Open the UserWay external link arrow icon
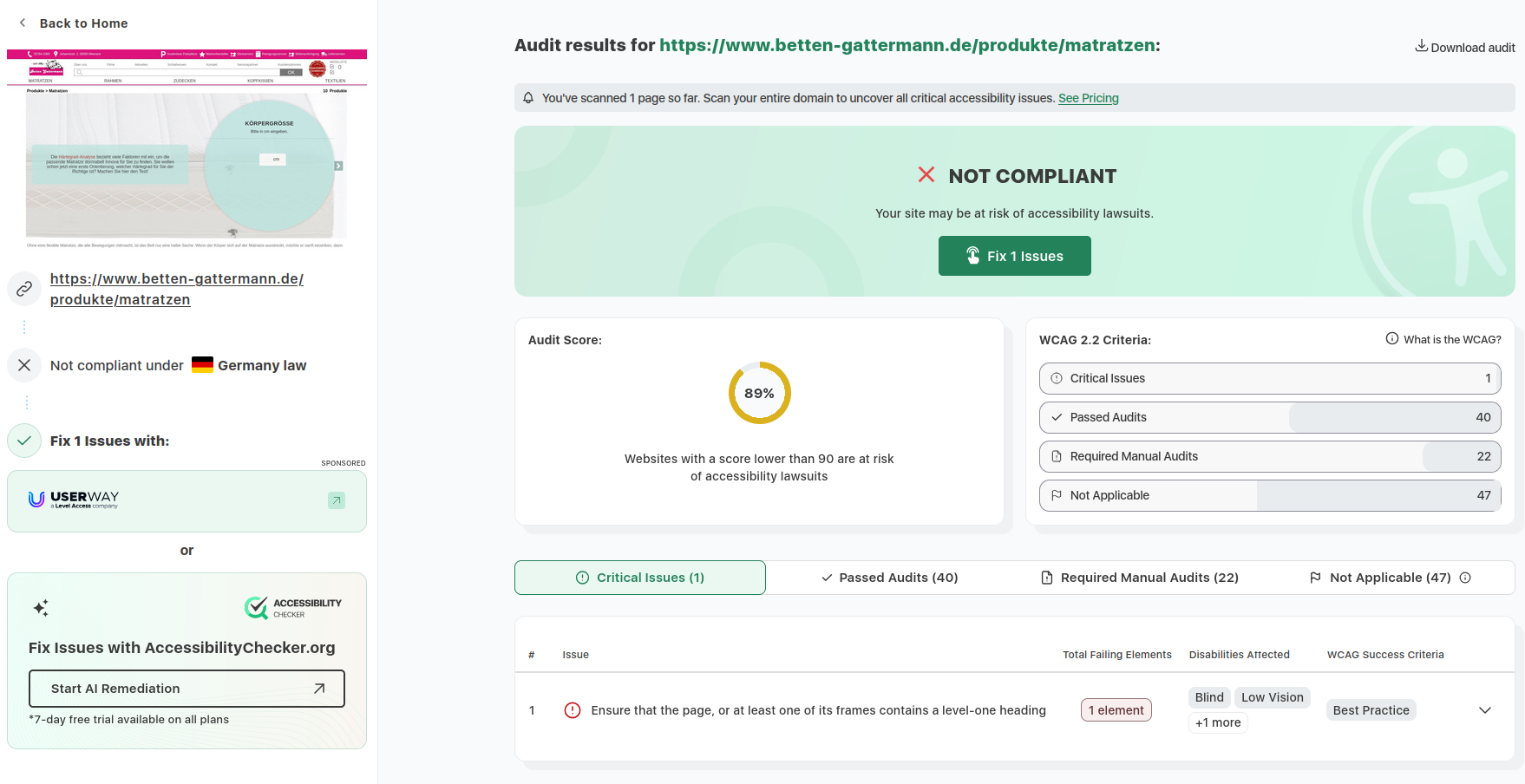This screenshot has height=784, width=1525. click(x=337, y=500)
